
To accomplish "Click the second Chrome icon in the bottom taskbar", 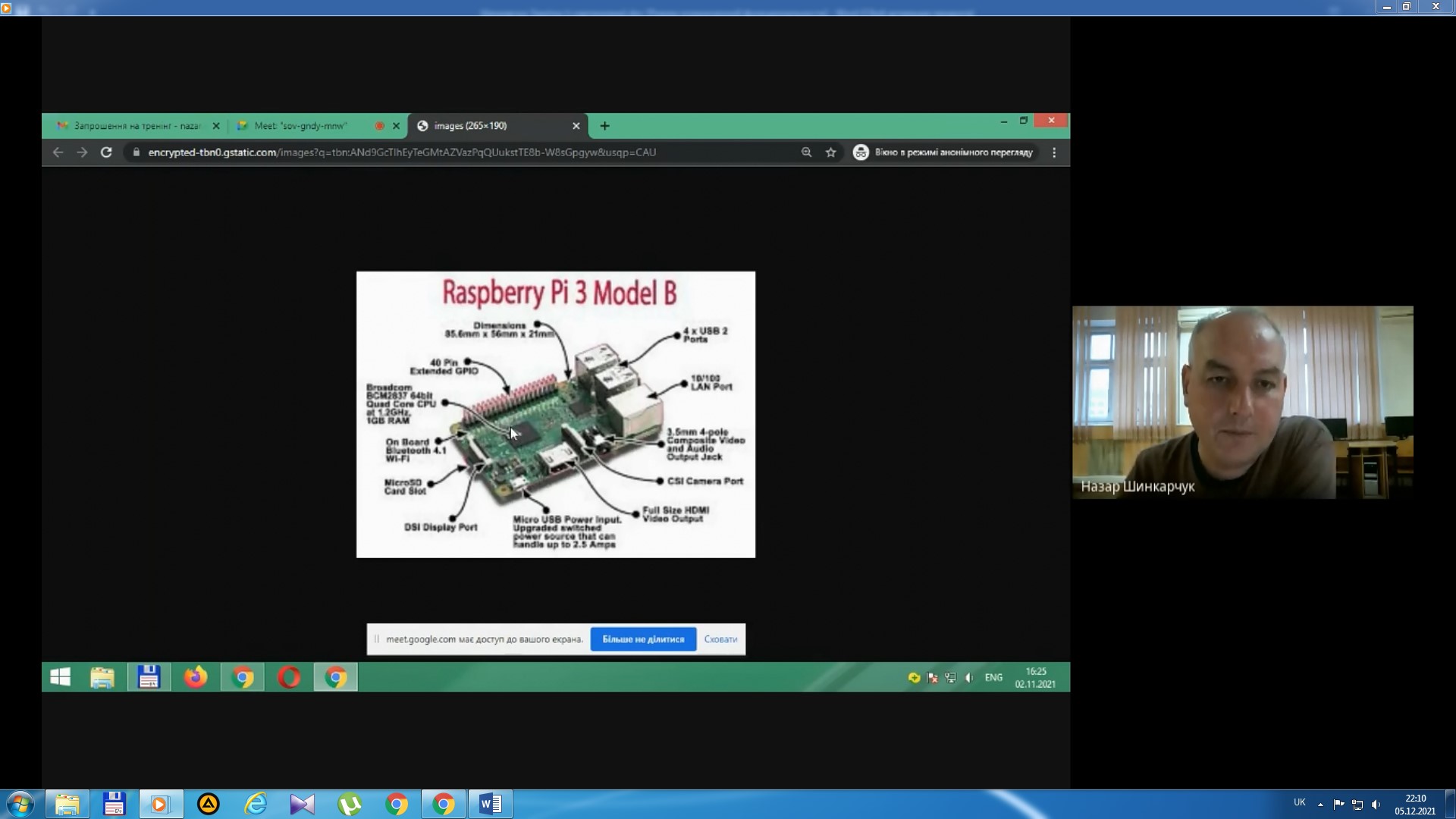I will pyautogui.click(x=444, y=804).
